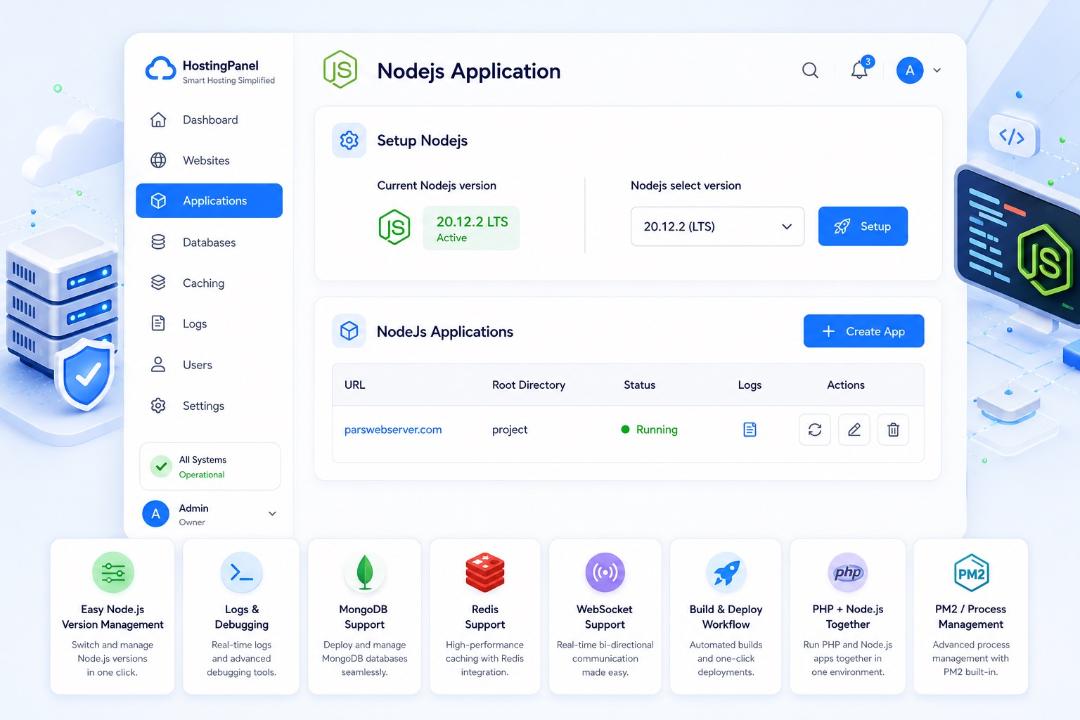
Task: Click the Nodejs logo beside page title
Action: pos(340,70)
